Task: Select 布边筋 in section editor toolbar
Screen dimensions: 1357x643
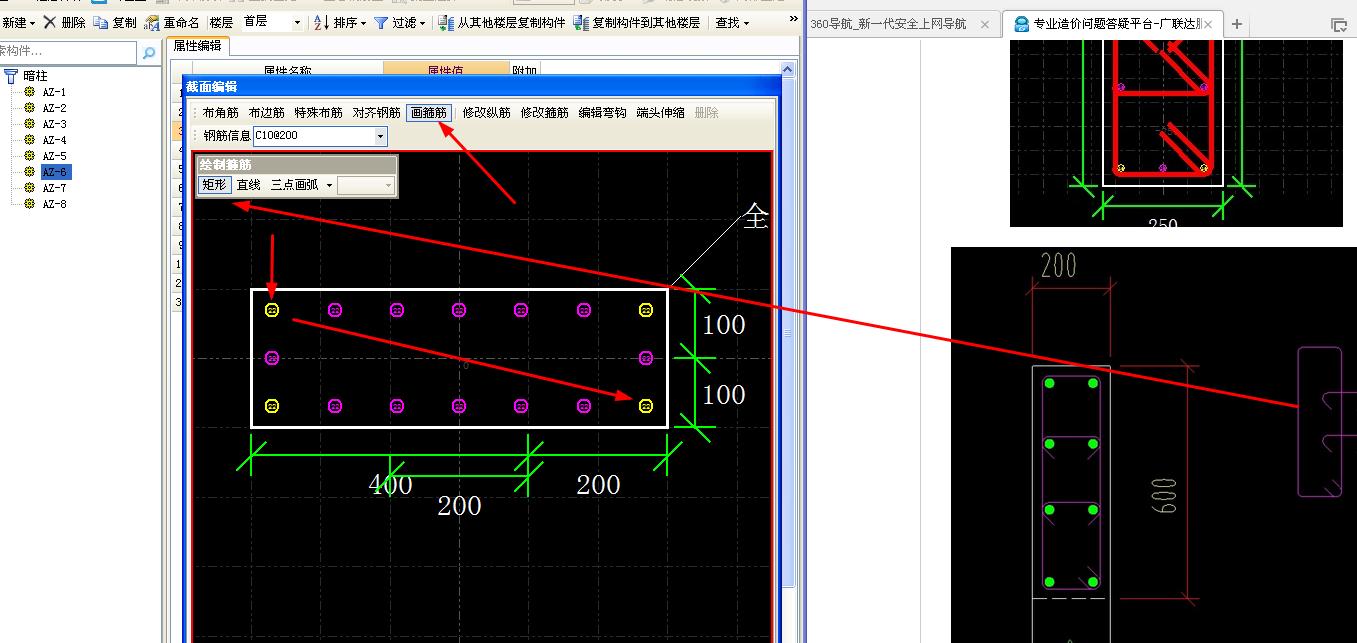Action: point(267,113)
